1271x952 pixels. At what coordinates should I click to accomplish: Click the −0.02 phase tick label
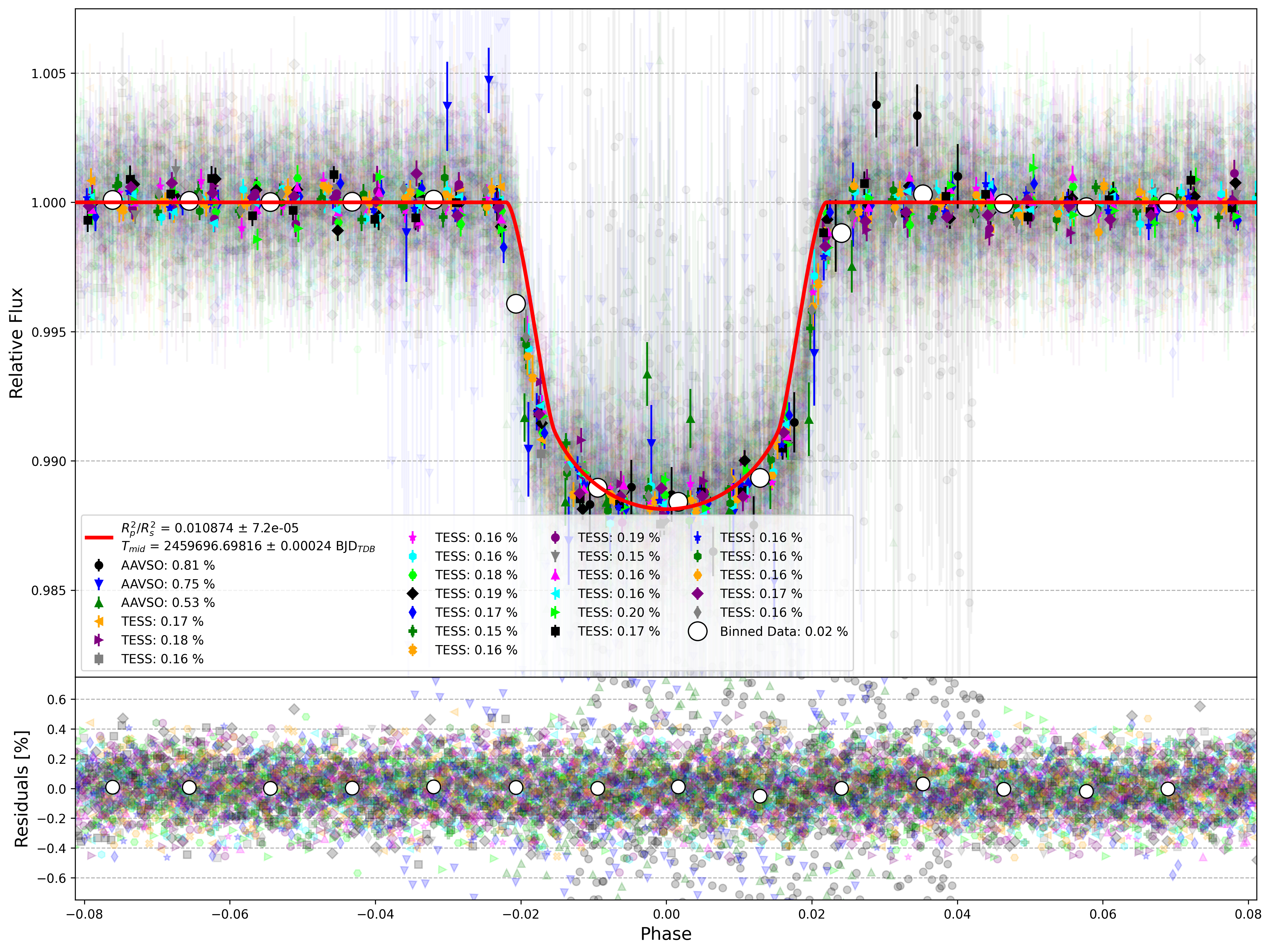(x=521, y=914)
